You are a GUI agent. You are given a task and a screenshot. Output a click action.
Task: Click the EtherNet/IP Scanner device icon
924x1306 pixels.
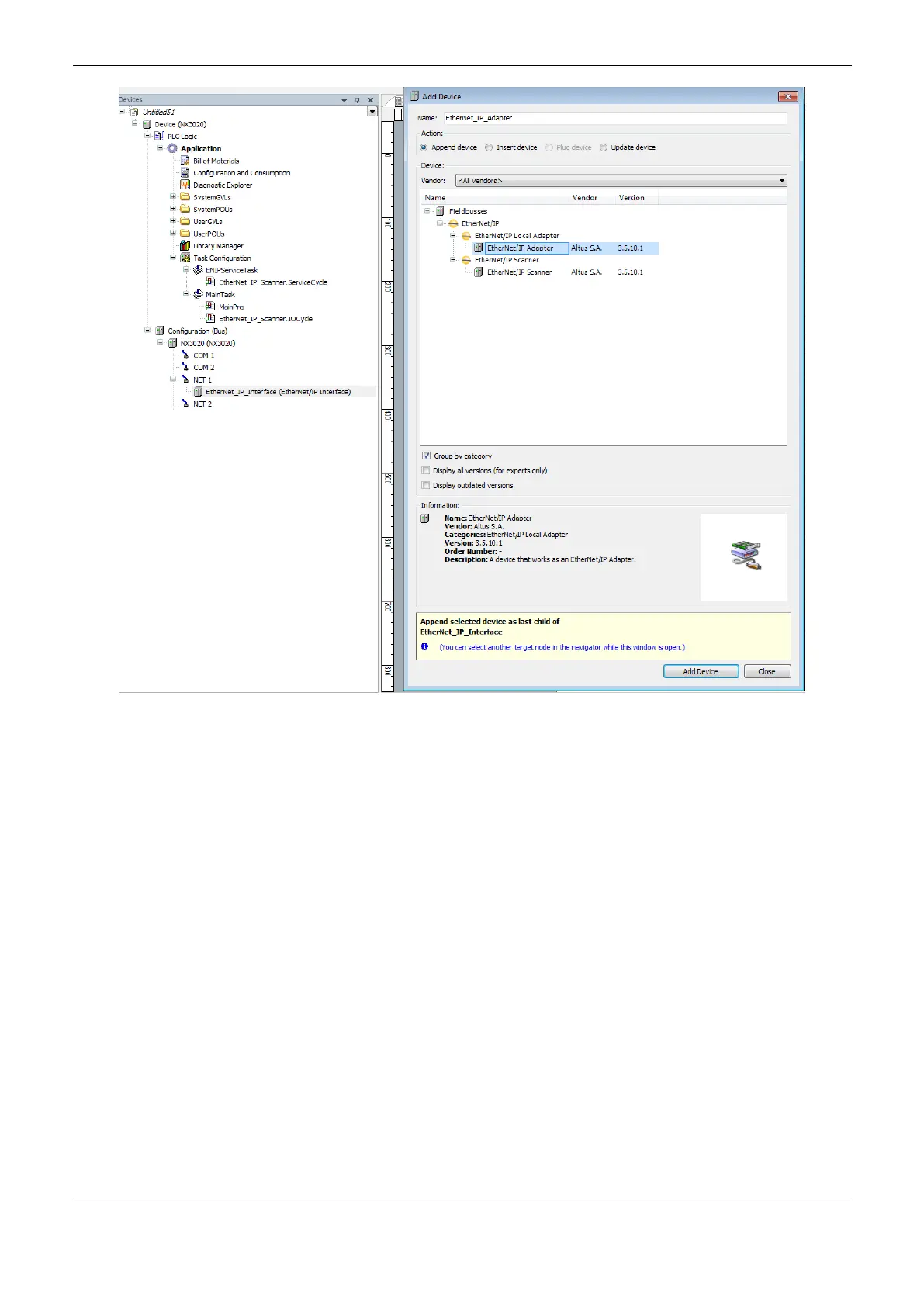tap(479, 272)
